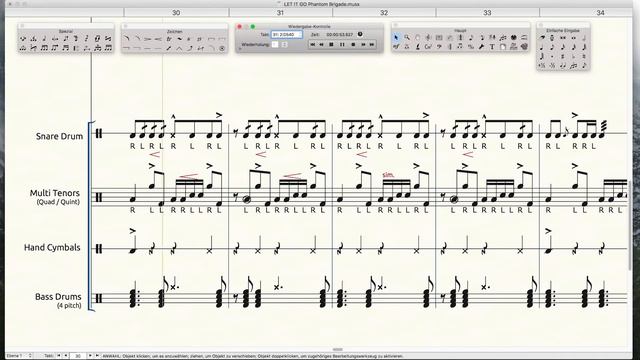Click the bottom measure number field showing 30

(x=78, y=356)
